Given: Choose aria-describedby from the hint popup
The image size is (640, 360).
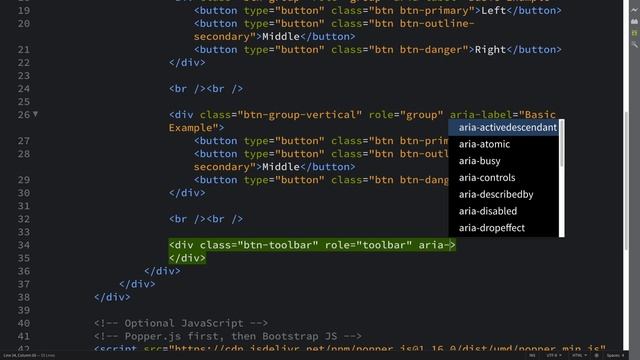Looking at the screenshot, I should pyautogui.click(x=504, y=194).
